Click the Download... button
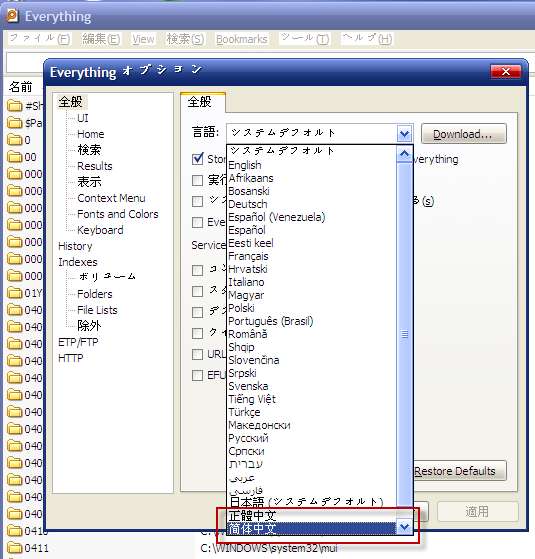The image size is (535, 559). point(463,134)
